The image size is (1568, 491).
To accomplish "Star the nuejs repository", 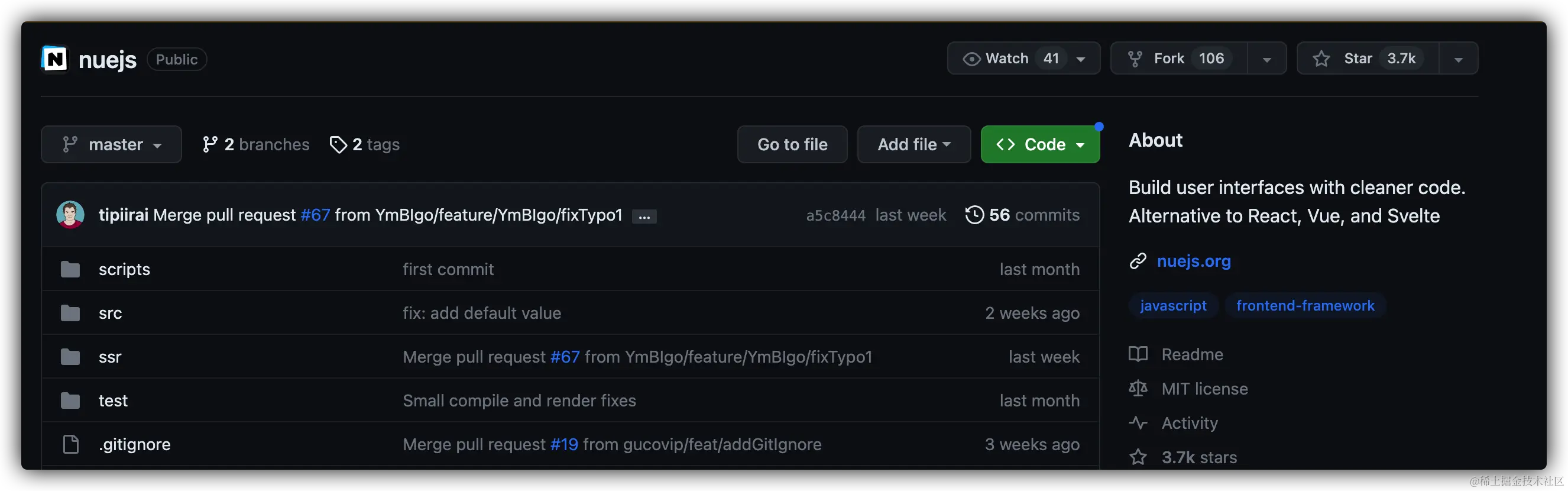I will [1368, 59].
